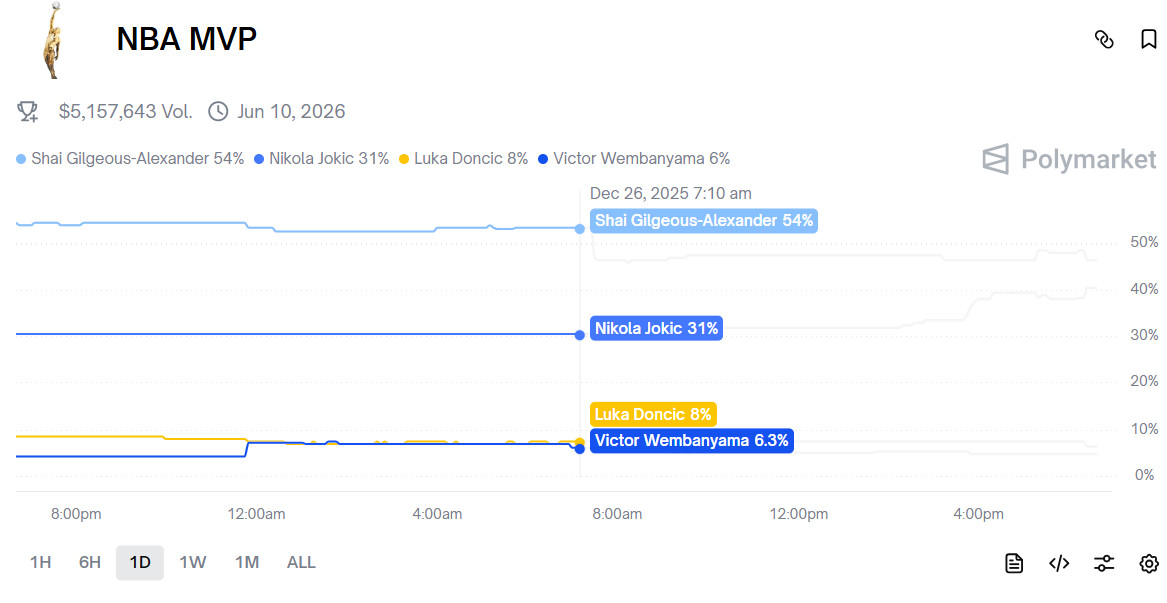Click the Polymarket logo watermark
Viewport: 1167px width, 603px height.
point(1069,159)
